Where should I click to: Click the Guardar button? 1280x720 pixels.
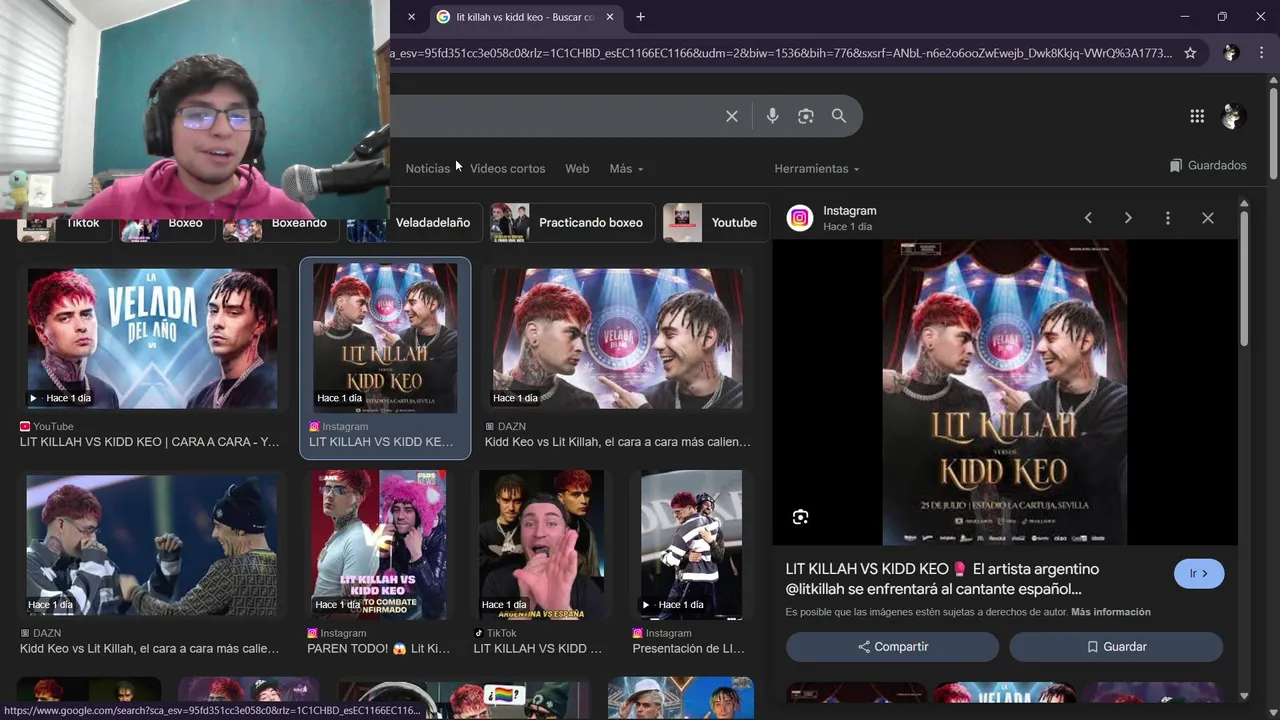tap(1116, 647)
